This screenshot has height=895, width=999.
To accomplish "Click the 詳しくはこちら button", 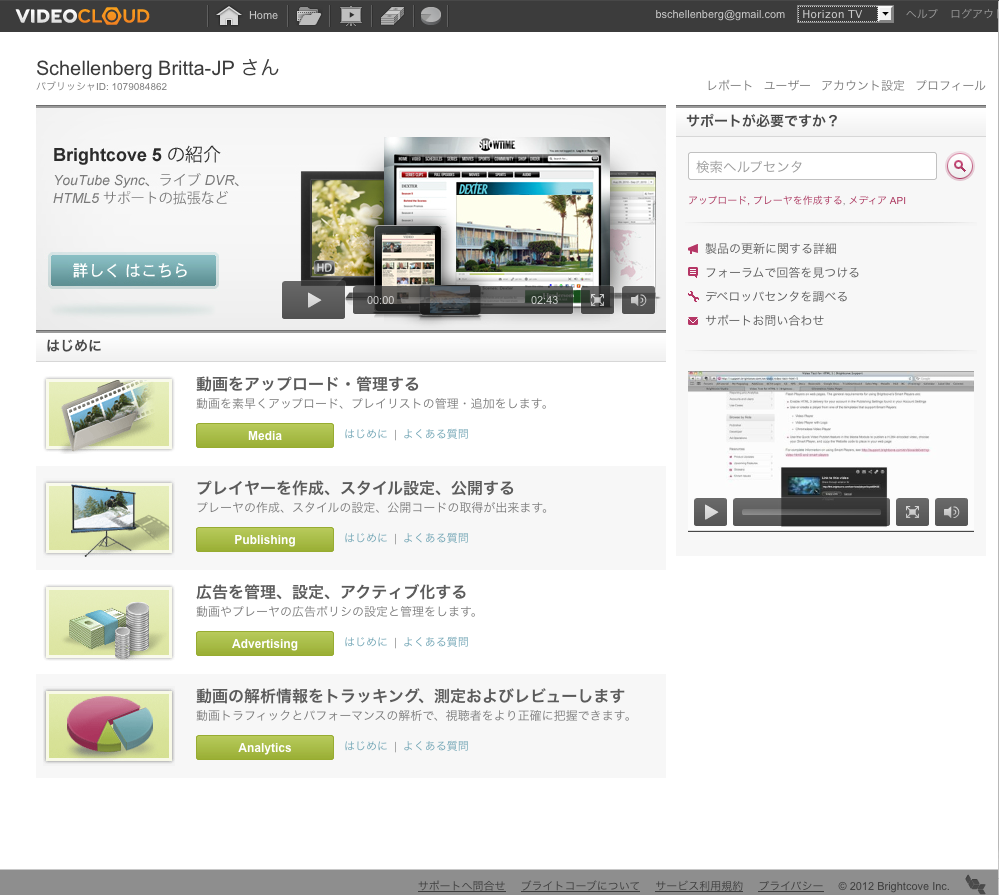I will click(x=133, y=270).
